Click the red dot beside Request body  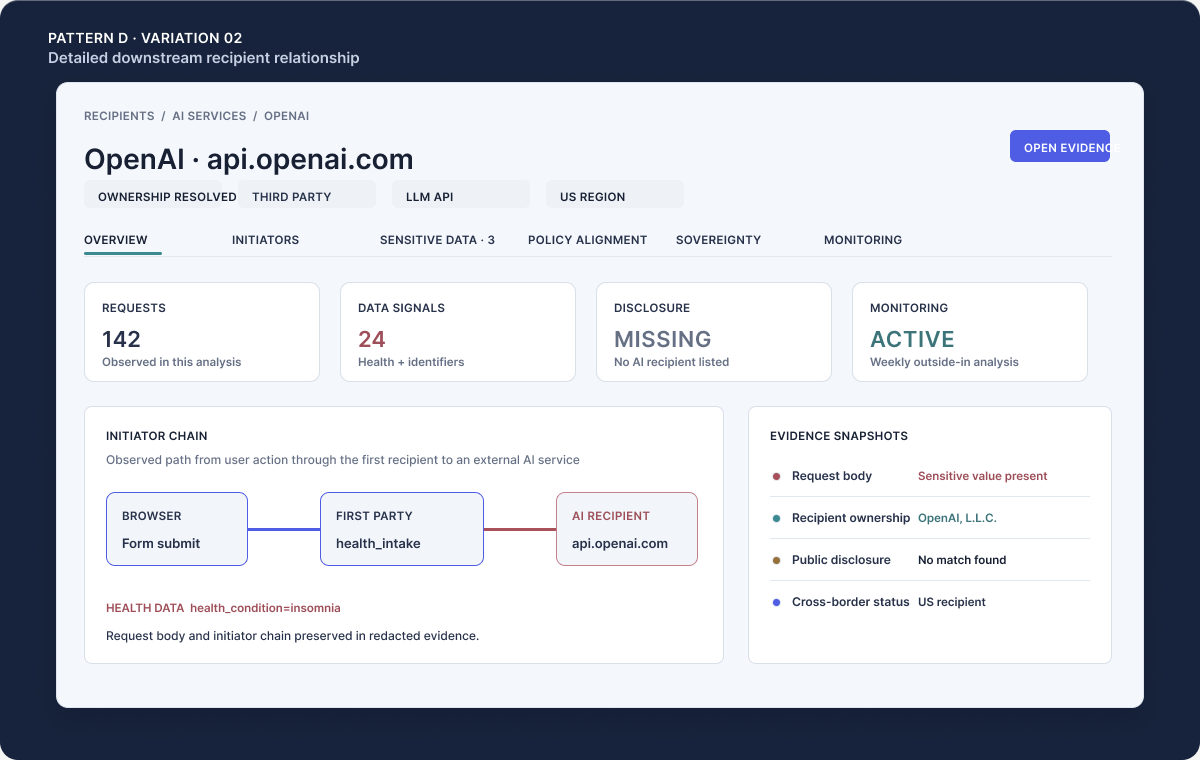[776, 476]
